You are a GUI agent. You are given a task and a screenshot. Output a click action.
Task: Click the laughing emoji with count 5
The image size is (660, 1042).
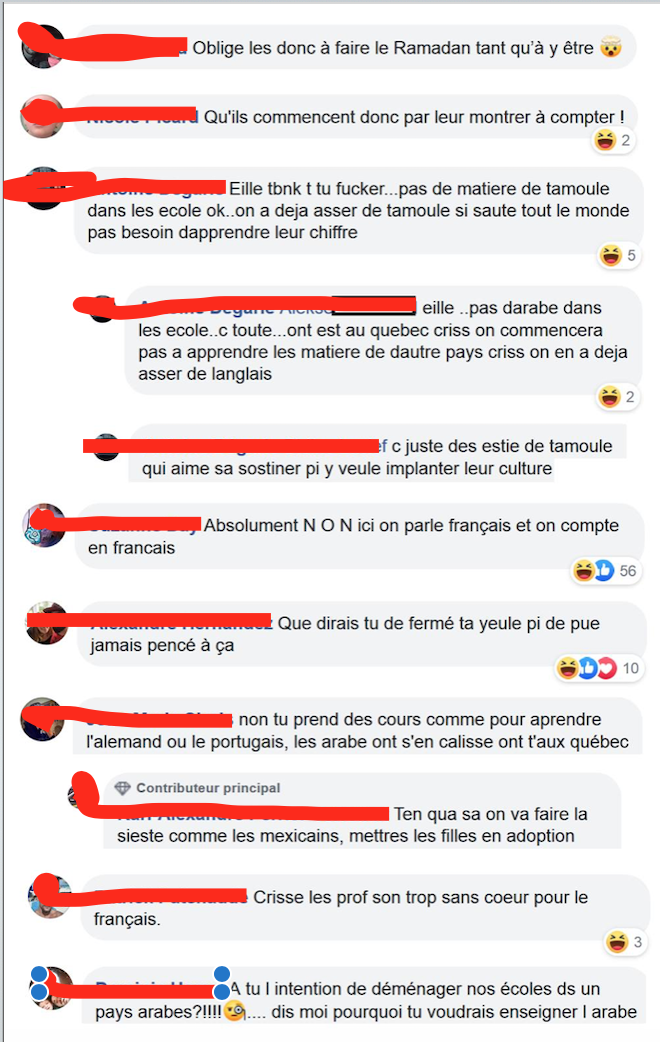pos(610,255)
